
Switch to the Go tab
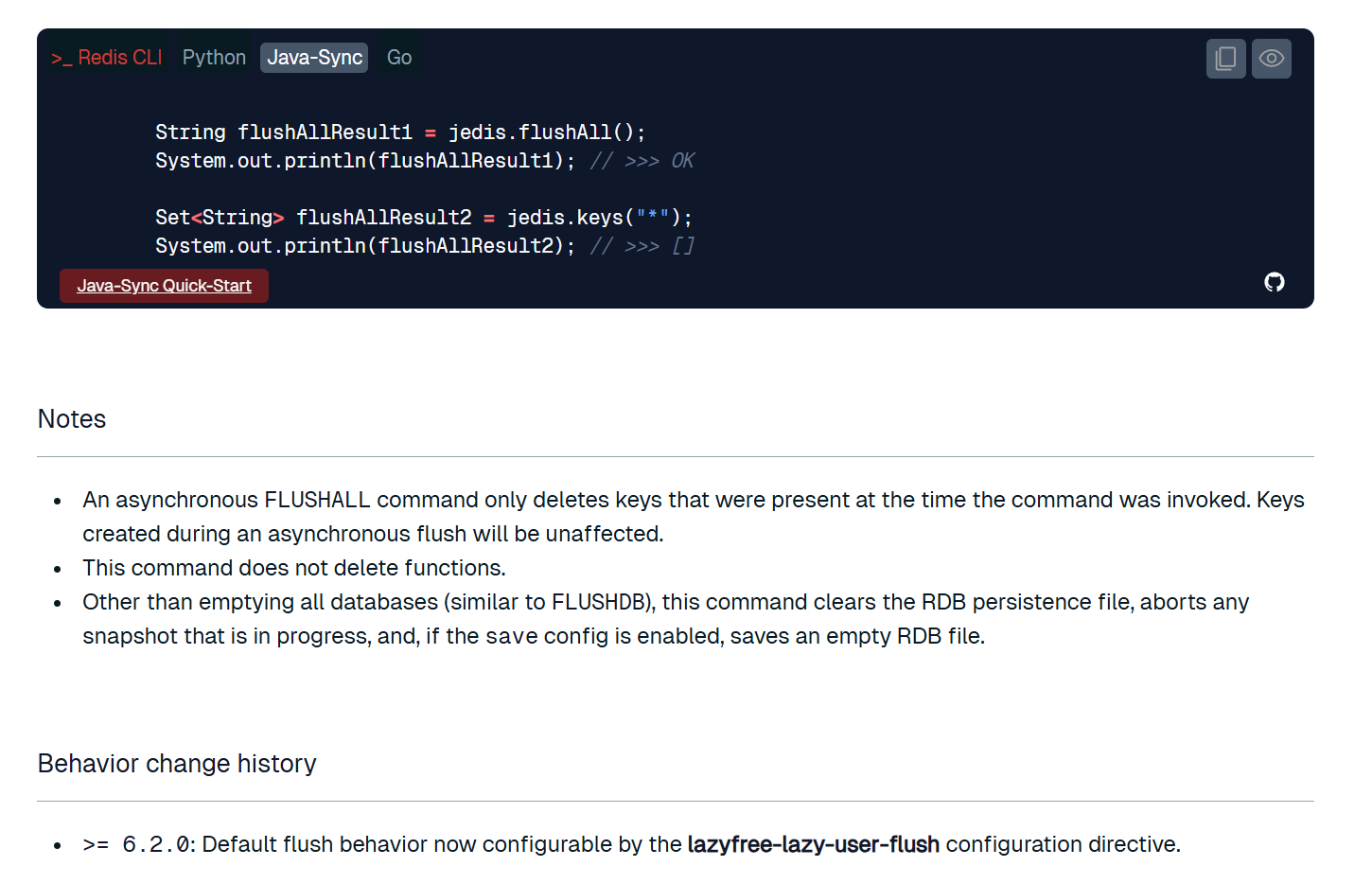click(x=399, y=58)
